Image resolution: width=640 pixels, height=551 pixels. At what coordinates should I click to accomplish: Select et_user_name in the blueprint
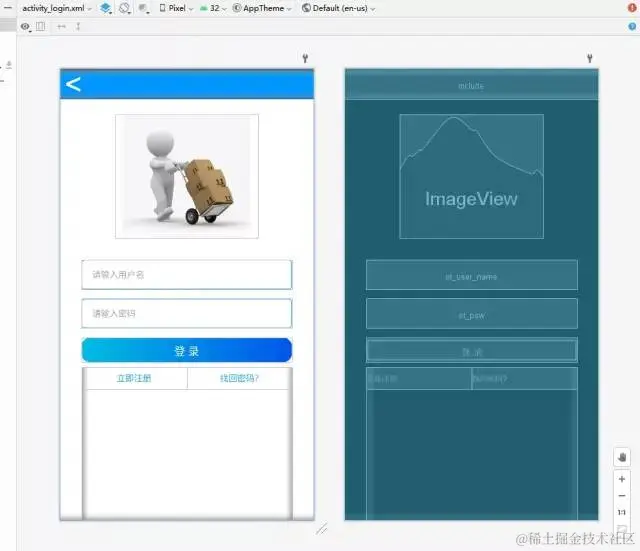click(x=472, y=275)
